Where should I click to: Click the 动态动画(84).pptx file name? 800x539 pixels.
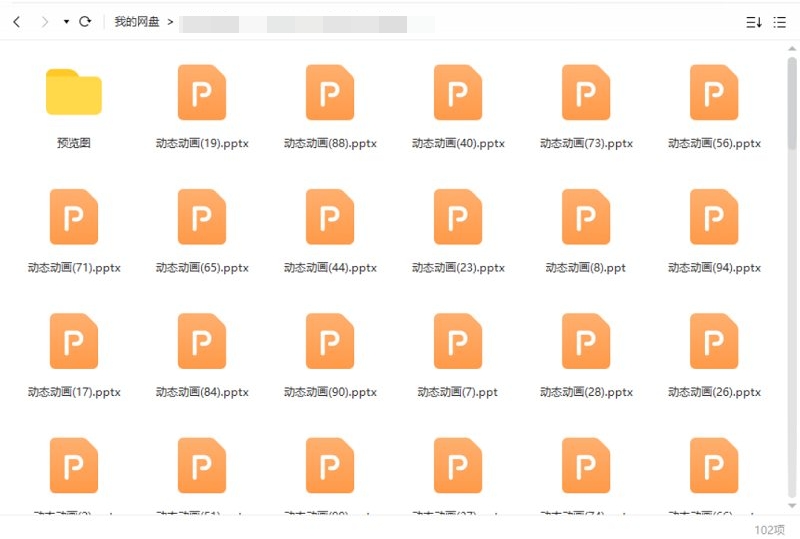tap(202, 393)
